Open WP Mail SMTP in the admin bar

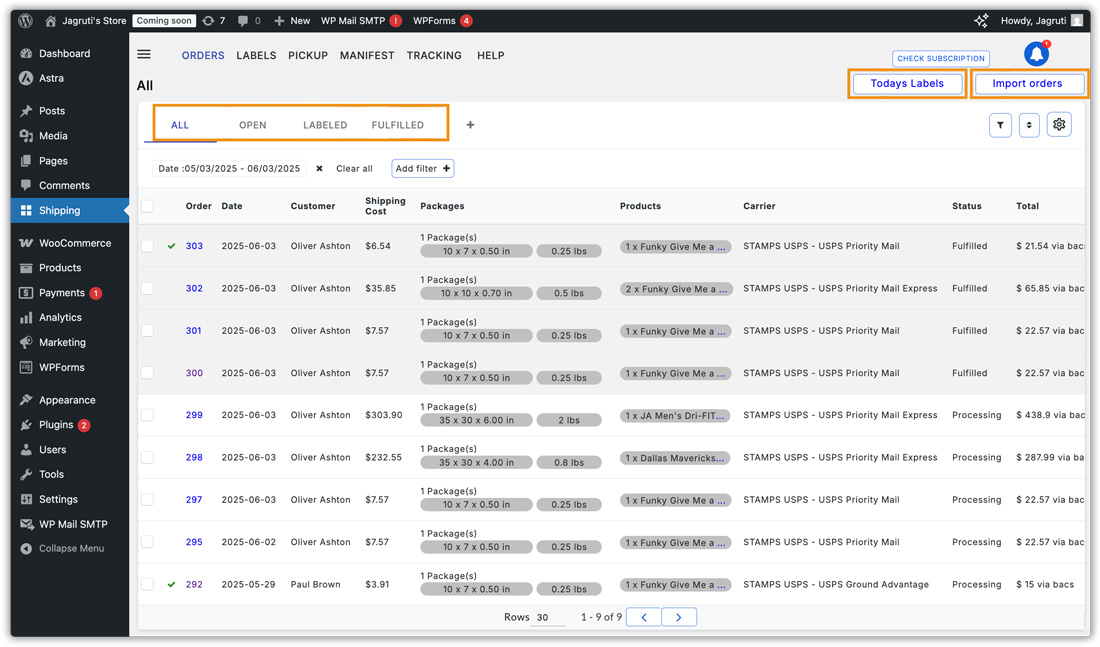point(361,20)
